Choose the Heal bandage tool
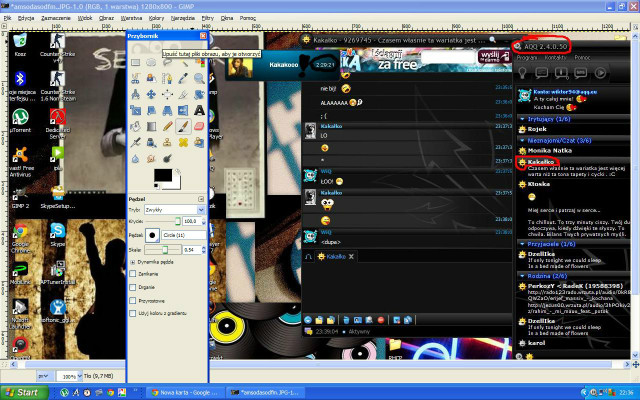This screenshot has width=640, height=400. pyautogui.click(x=183, y=142)
